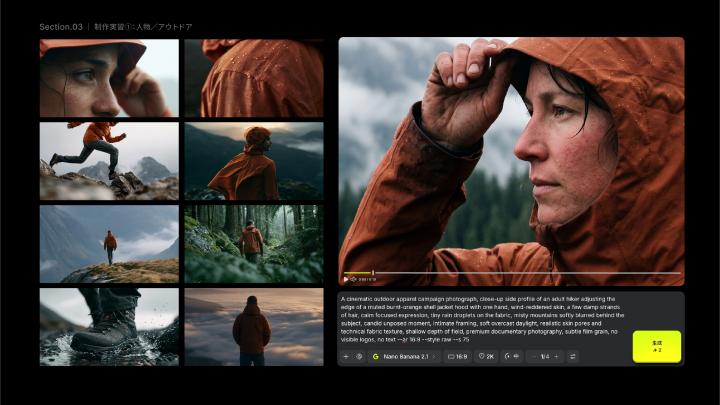Viewport: 720px width, 405px height.
Task: Click the plus add icon in prompt toolbar
Action: coord(346,356)
